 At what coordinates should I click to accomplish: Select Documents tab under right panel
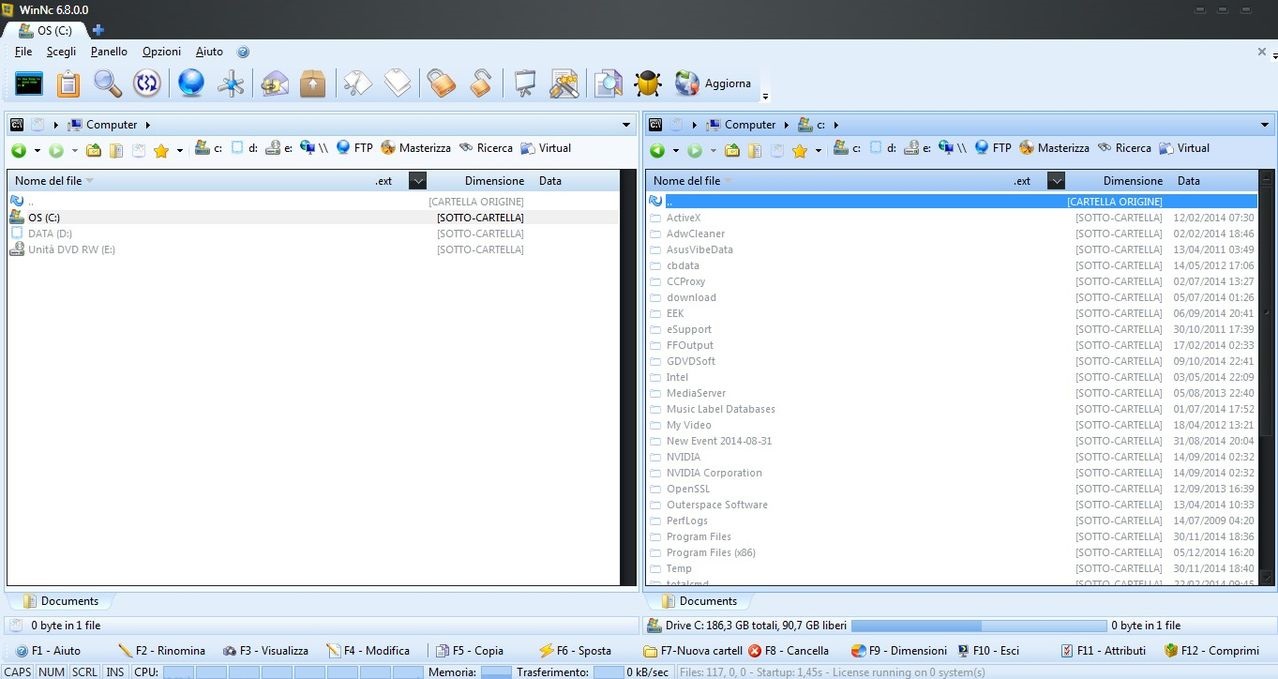(x=698, y=601)
